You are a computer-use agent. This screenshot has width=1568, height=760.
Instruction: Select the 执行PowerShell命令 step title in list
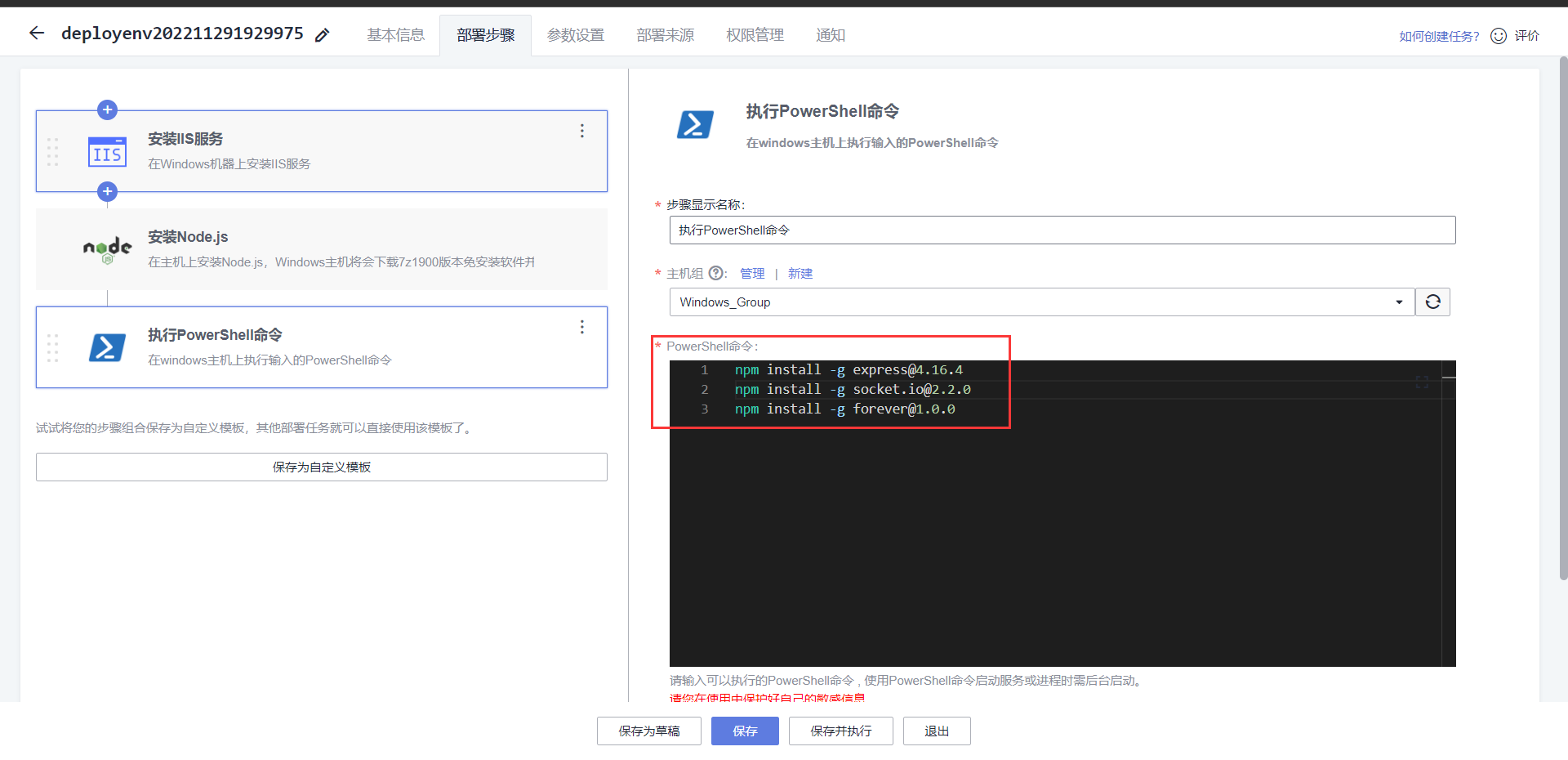click(215, 335)
